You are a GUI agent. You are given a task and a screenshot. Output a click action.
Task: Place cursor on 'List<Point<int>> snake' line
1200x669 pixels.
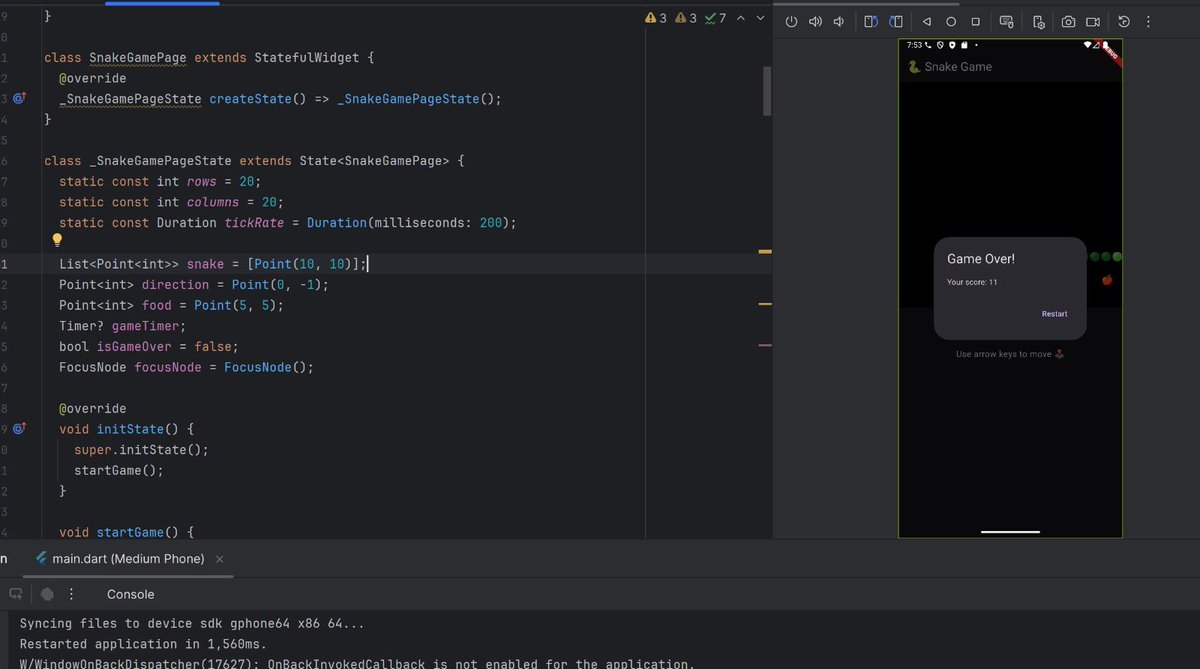point(214,264)
